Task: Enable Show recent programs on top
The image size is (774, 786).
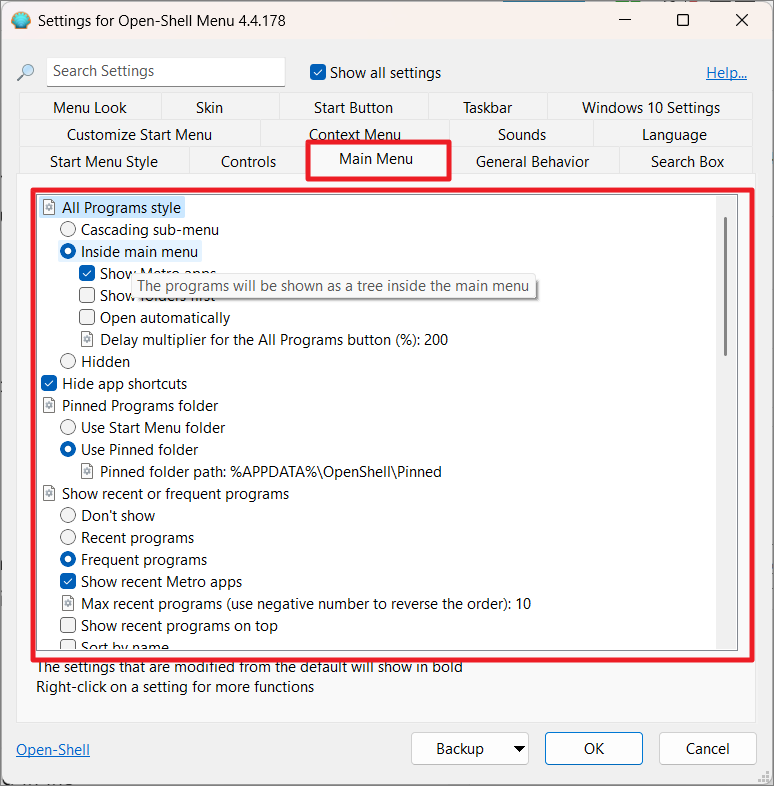Action: 68,625
